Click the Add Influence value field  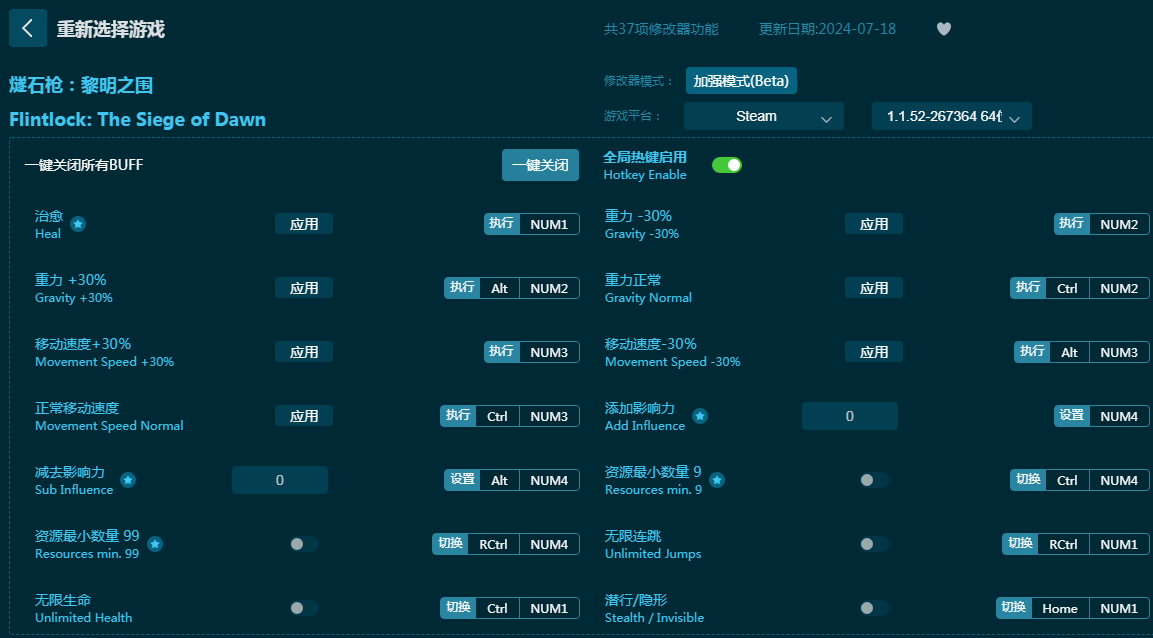[x=849, y=416]
